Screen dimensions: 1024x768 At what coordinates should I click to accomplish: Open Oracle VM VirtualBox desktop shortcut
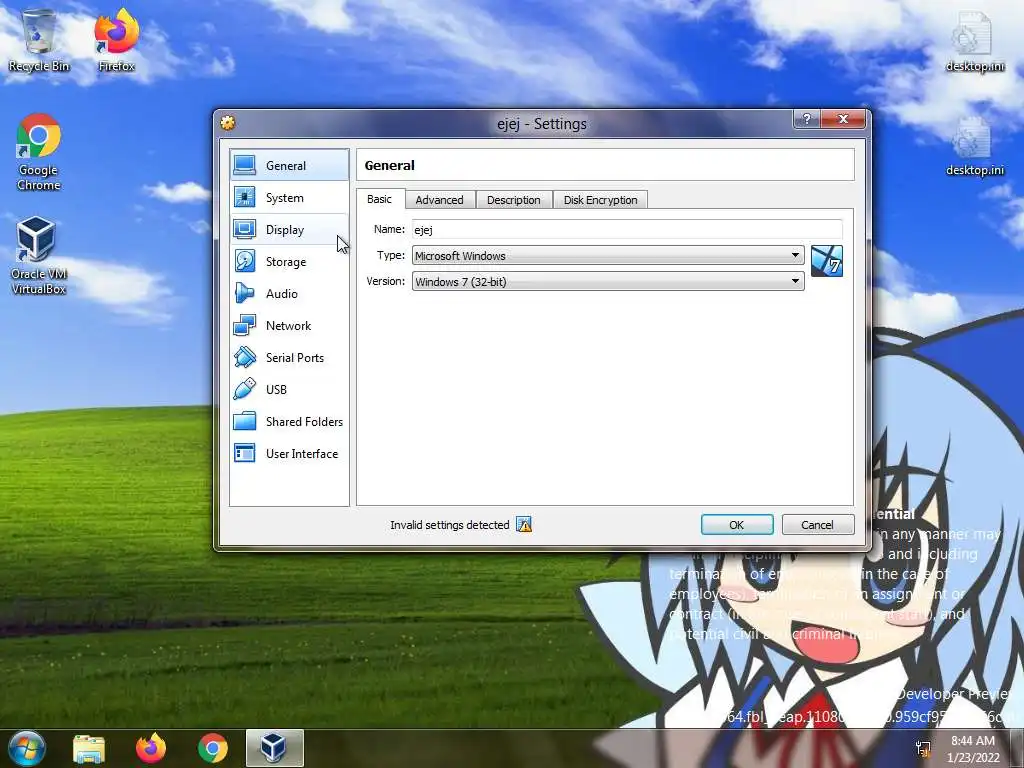39,256
